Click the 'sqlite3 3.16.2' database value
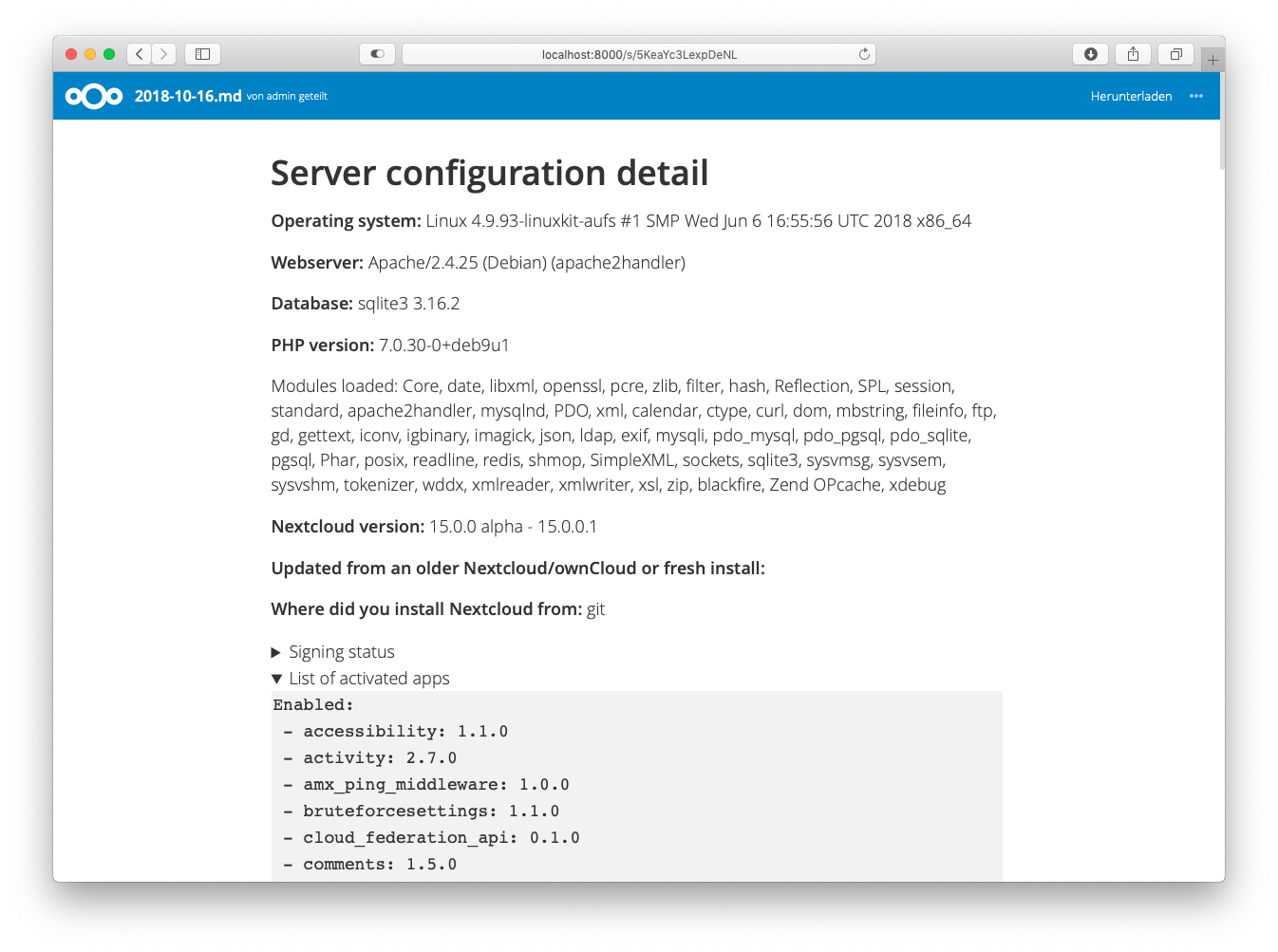 point(408,304)
